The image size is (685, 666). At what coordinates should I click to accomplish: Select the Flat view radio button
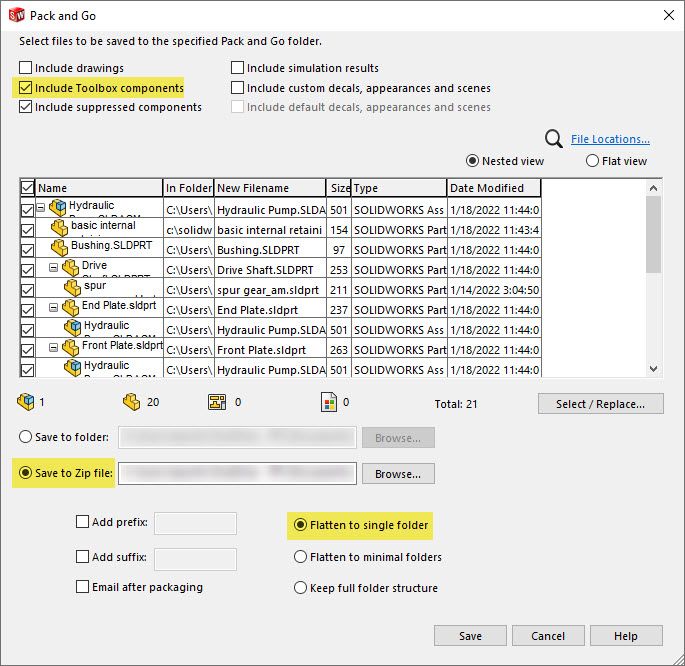tap(592, 161)
